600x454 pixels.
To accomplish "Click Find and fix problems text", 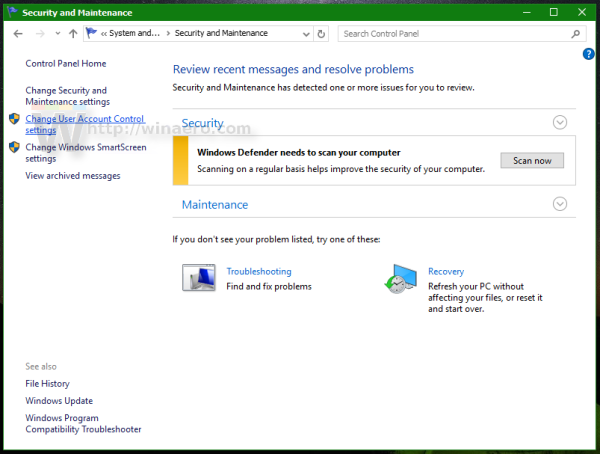I will [x=269, y=286].
